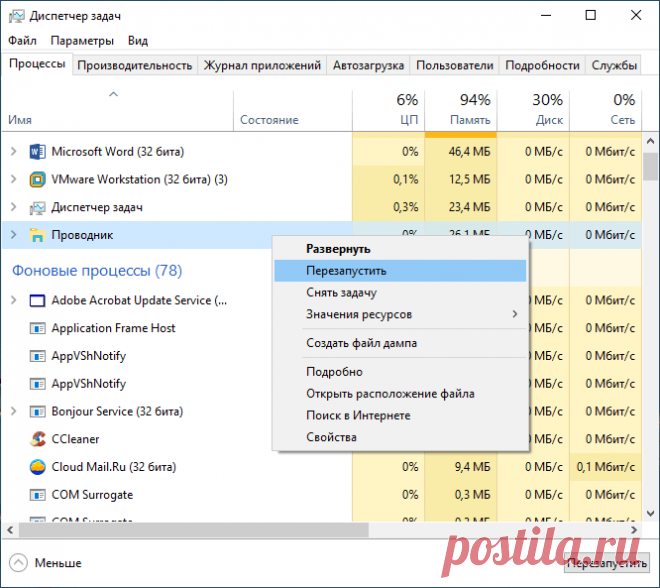Image resolution: width=660 pixels, height=588 pixels.
Task: Click the Проводник folder icon
Action: tap(37, 235)
